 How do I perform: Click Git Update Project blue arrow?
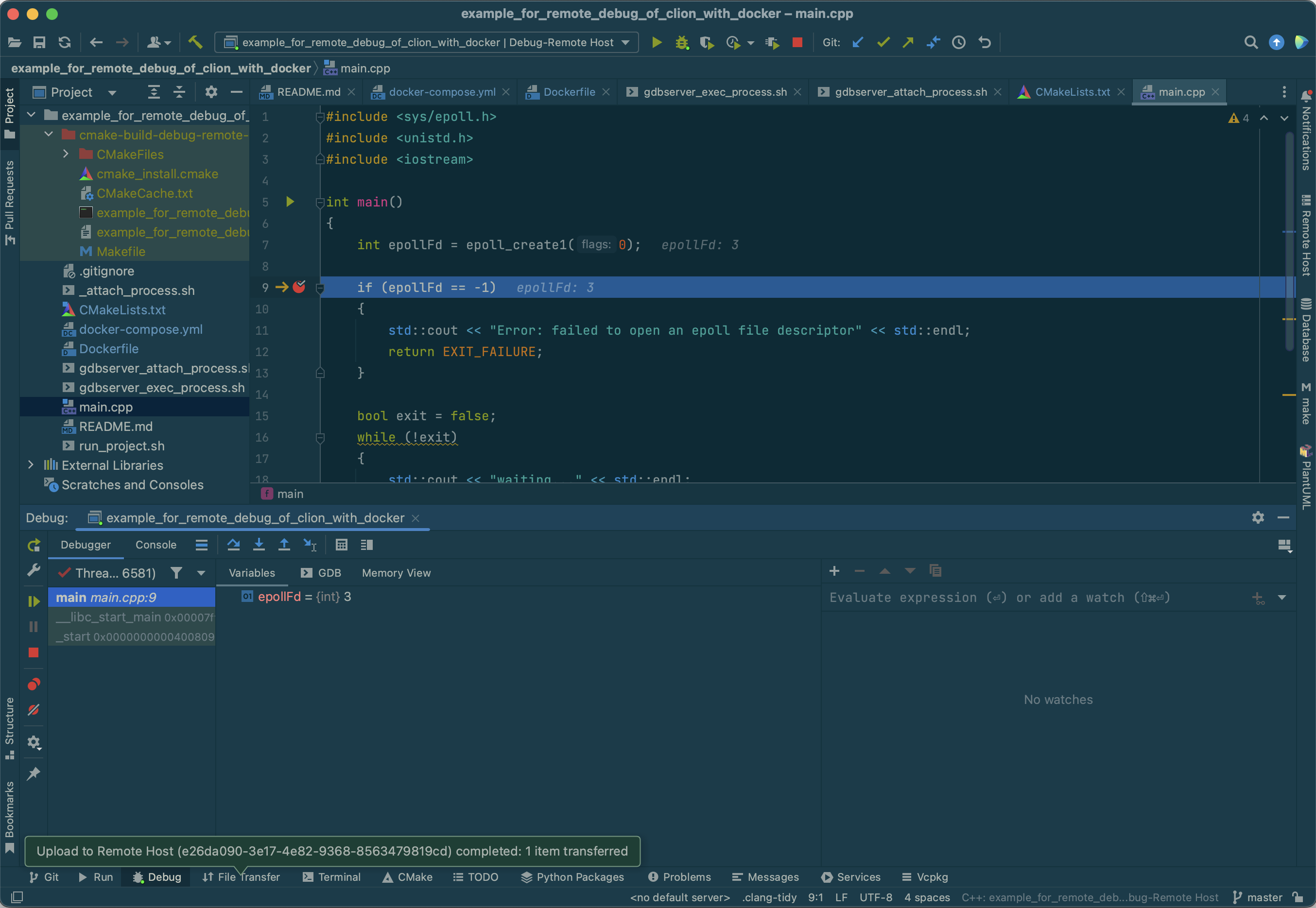[x=857, y=43]
